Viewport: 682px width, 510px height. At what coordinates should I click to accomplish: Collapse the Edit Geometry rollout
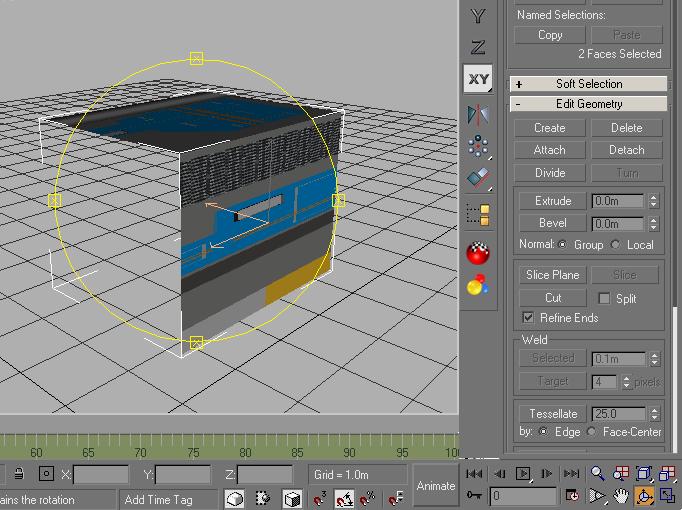point(588,104)
